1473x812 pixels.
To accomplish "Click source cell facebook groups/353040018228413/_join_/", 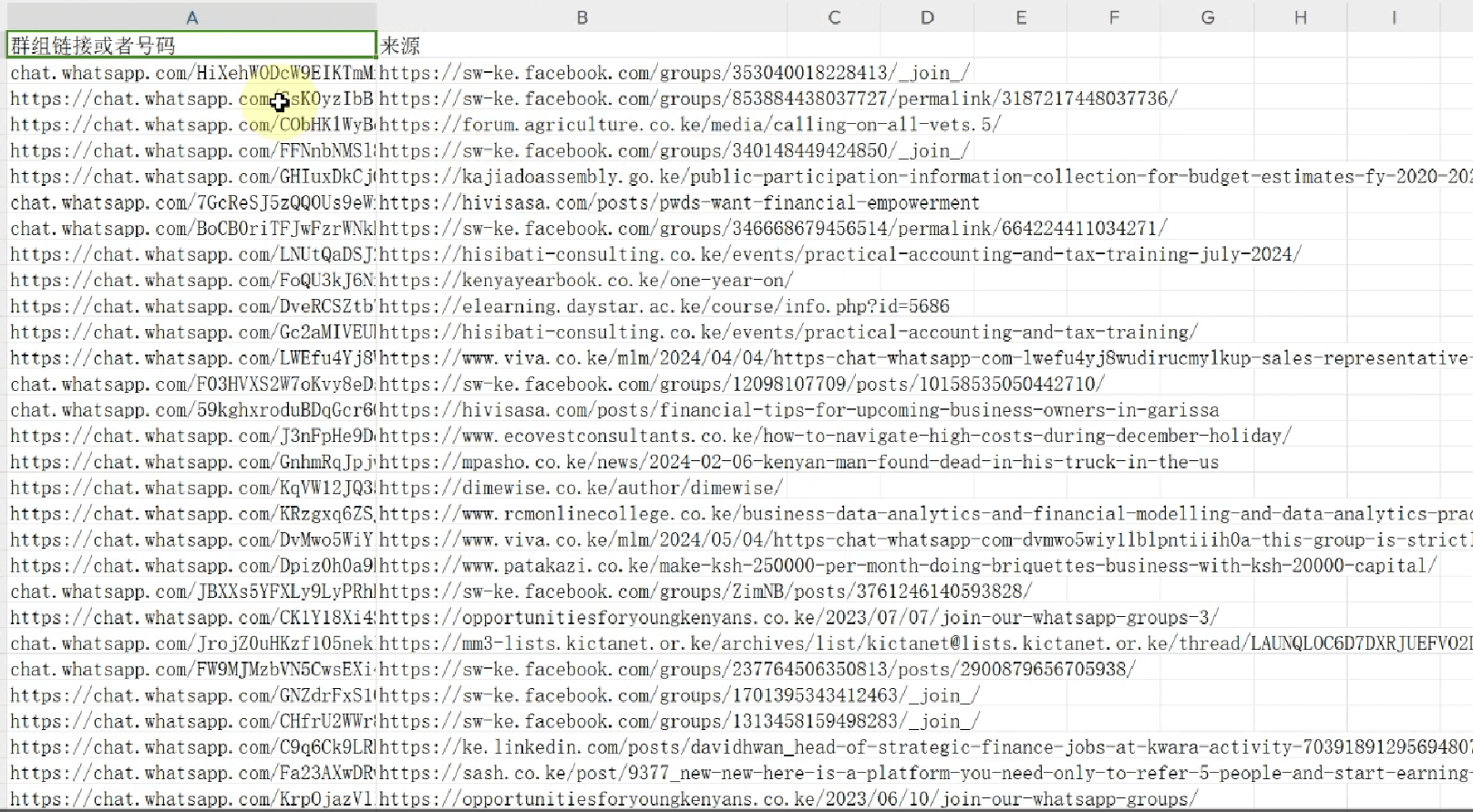I will coord(582,72).
